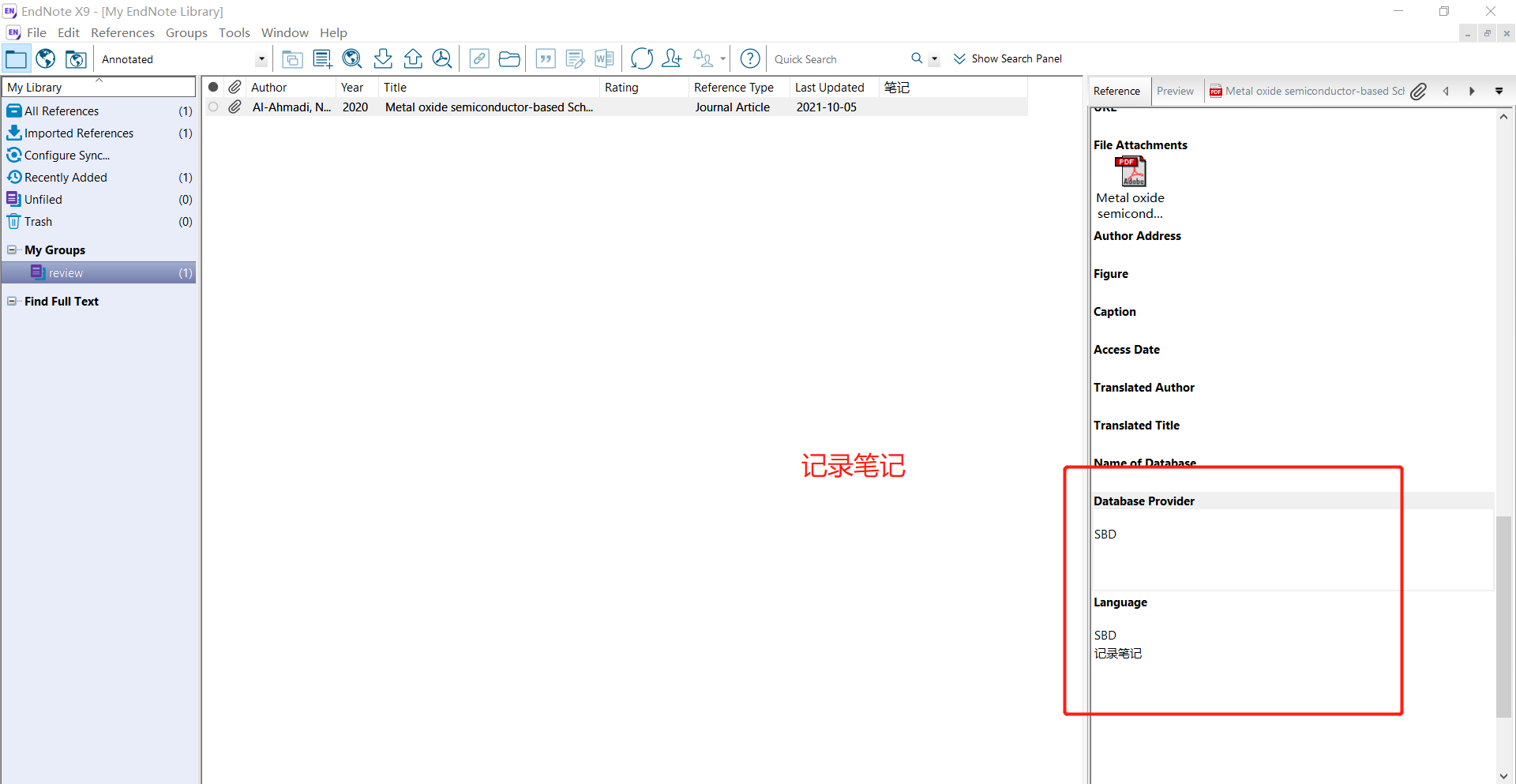Click the Export references icon
This screenshot has width=1516, height=784.
click(412, 58)
